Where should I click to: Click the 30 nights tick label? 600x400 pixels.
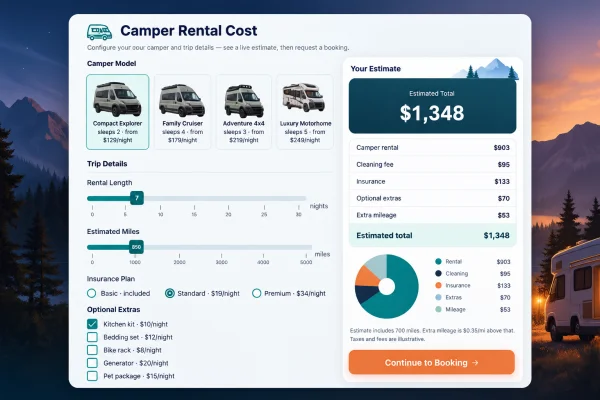(298, 214)
